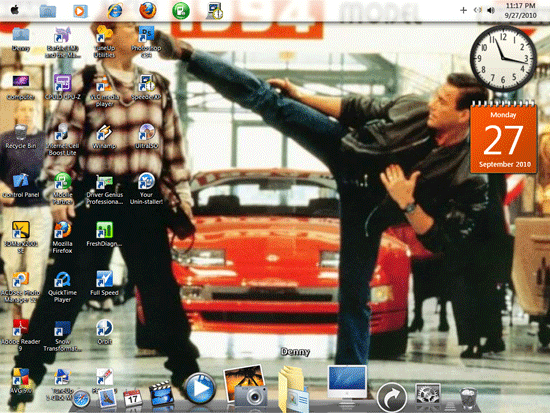Click the orange Monday 27 calendar gadget
Screen dimensions: 550x413
504,137
